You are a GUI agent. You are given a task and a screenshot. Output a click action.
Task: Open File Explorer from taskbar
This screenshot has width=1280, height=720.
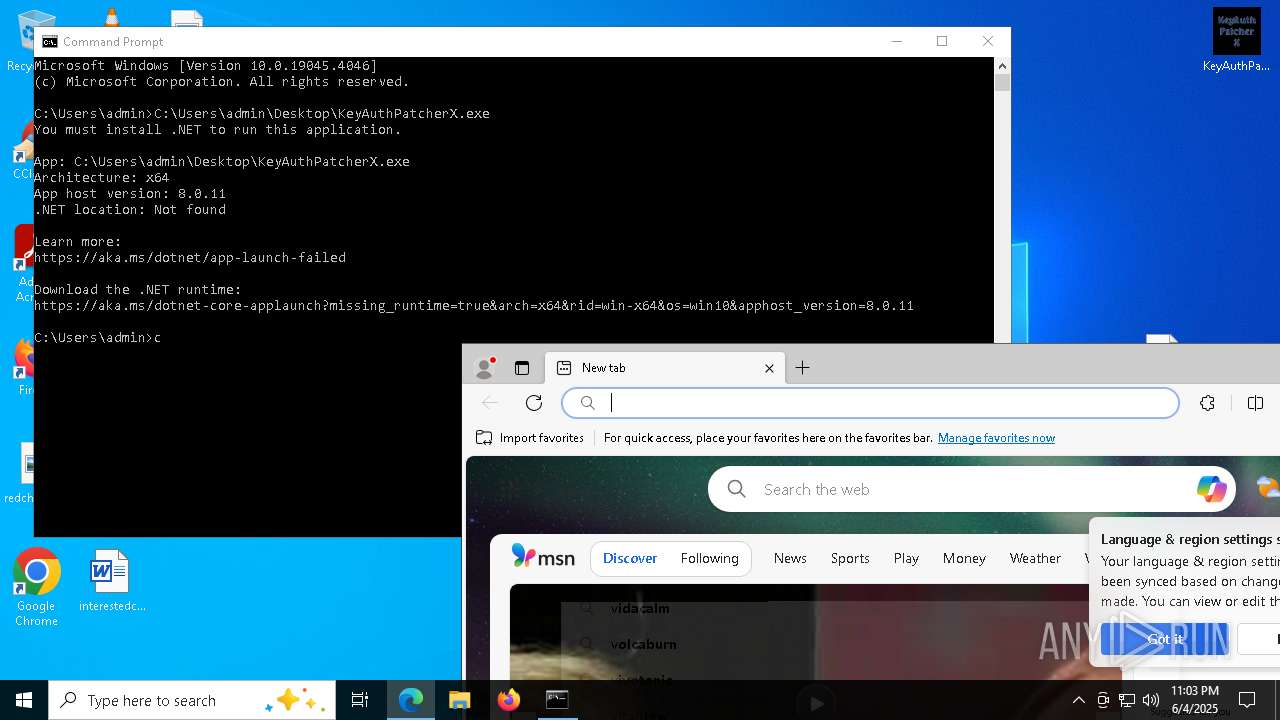[460, 700]
